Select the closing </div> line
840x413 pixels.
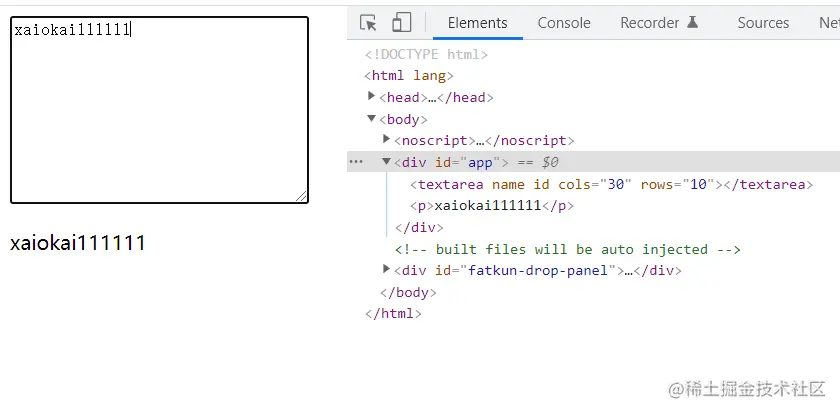pyautogui.click(x=419, y=227)
